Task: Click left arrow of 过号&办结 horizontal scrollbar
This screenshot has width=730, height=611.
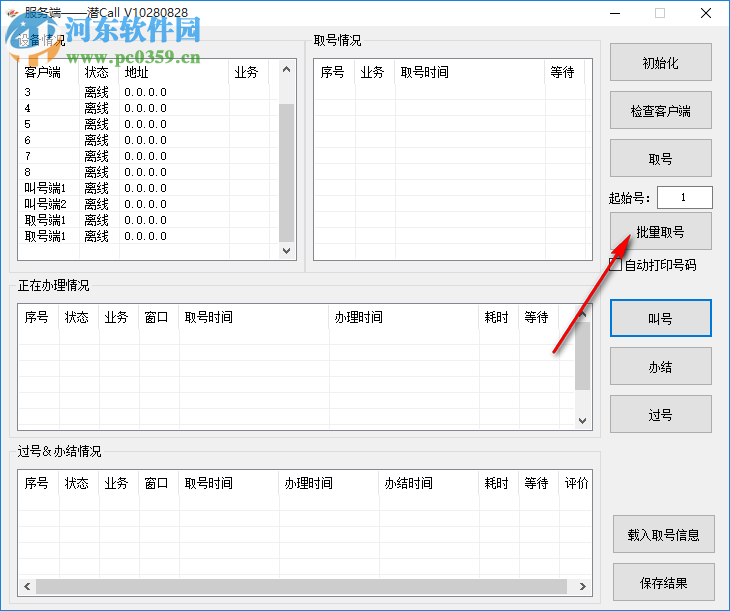Action: pos(27,586)
